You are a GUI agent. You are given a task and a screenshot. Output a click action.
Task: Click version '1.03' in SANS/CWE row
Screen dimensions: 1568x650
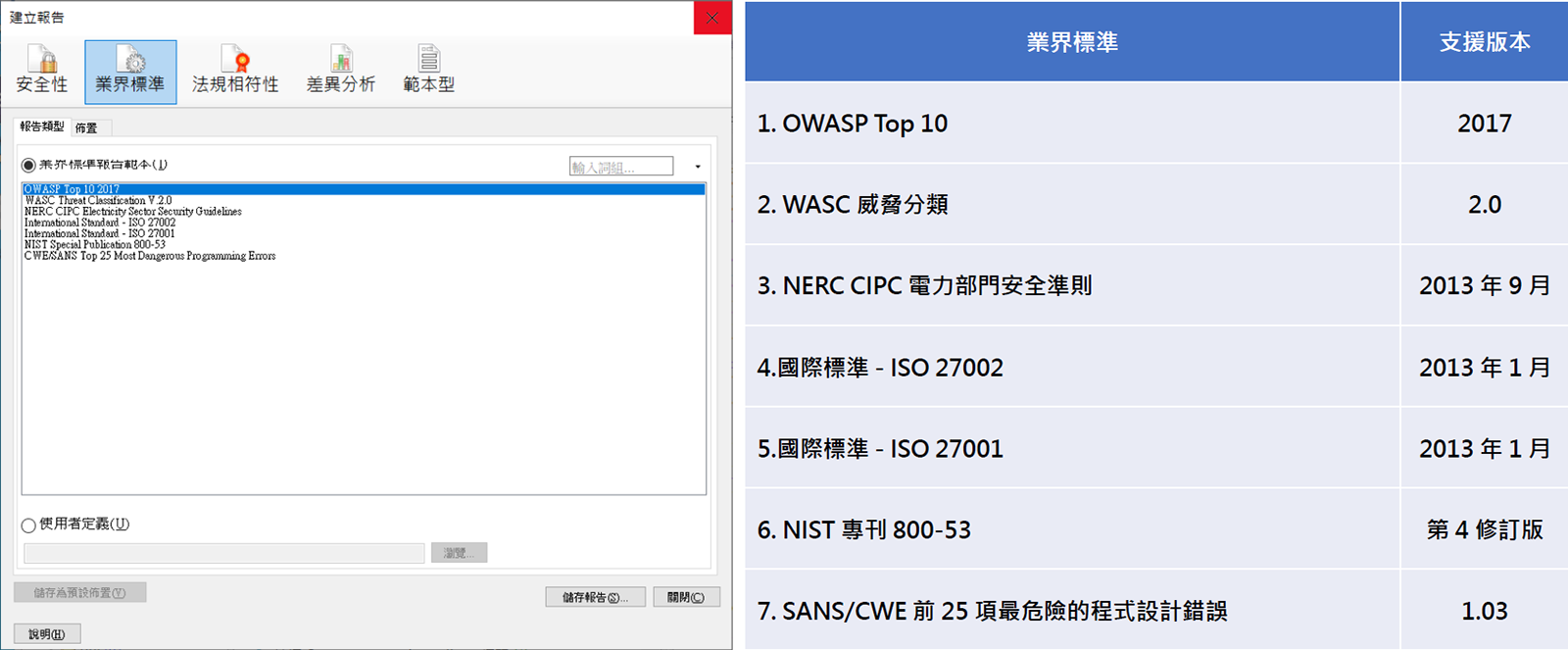(x=1485, y=611)
